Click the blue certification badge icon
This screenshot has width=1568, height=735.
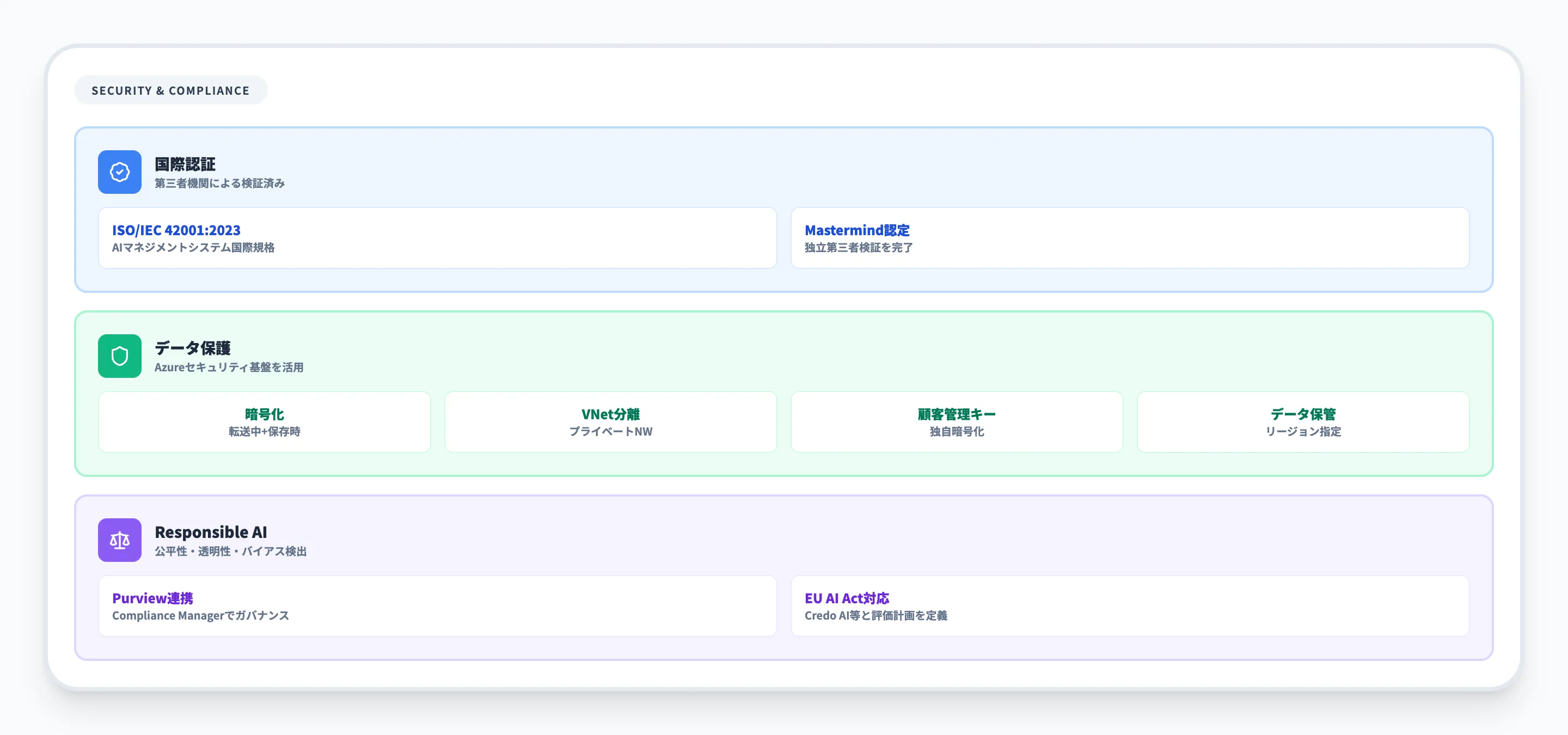click(x=119, y=172)
